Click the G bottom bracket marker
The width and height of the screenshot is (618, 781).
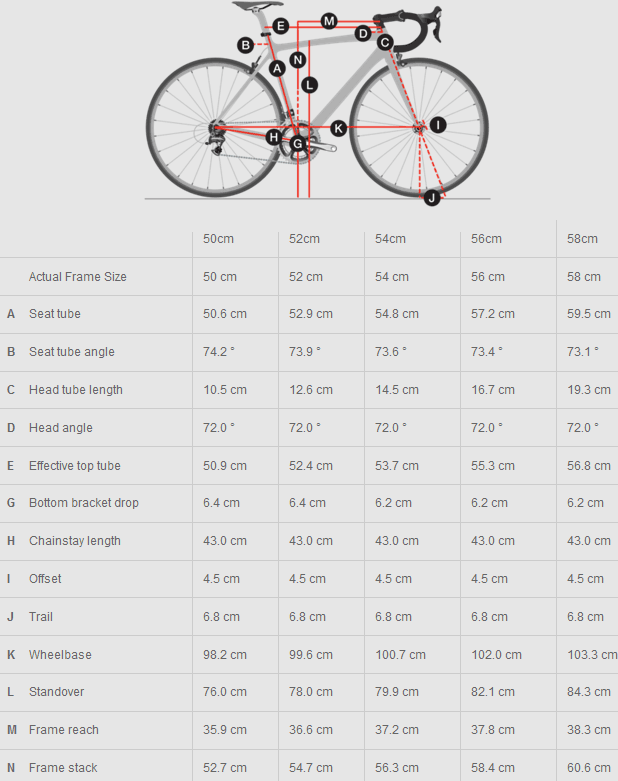click(x=297, y=145)
